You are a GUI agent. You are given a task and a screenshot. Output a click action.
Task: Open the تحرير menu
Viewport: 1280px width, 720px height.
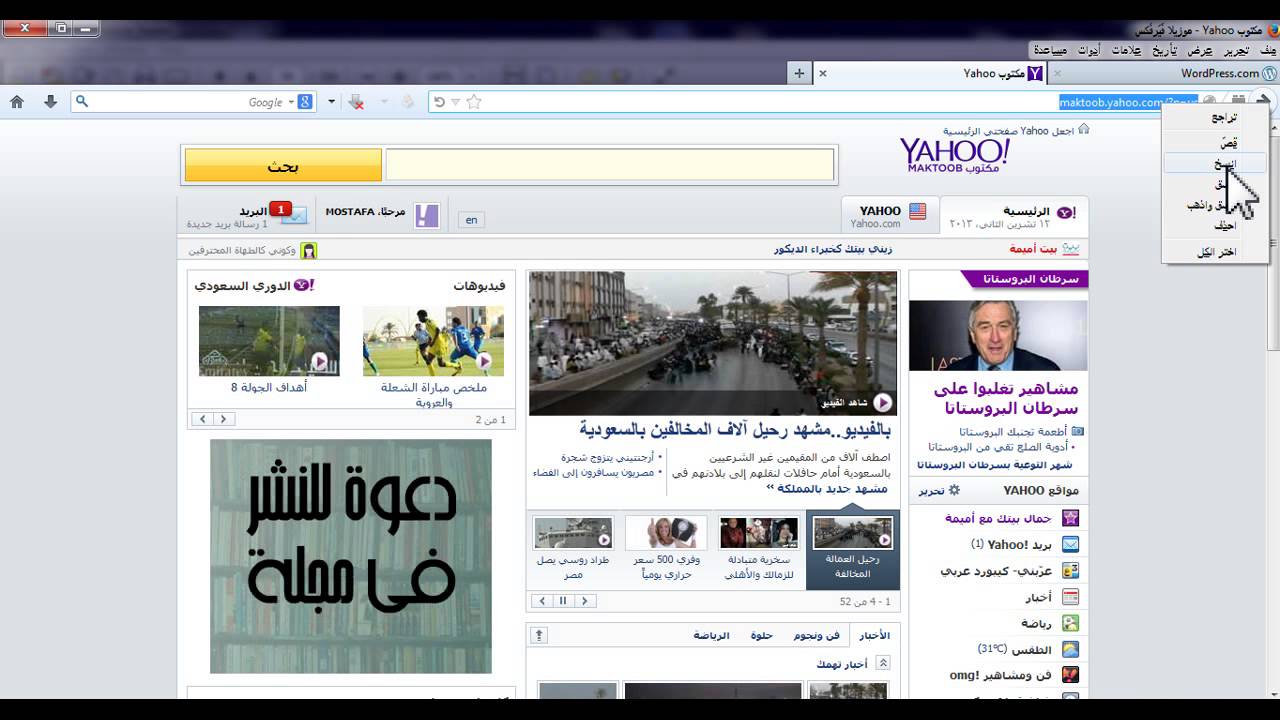tap(1236, 50)
